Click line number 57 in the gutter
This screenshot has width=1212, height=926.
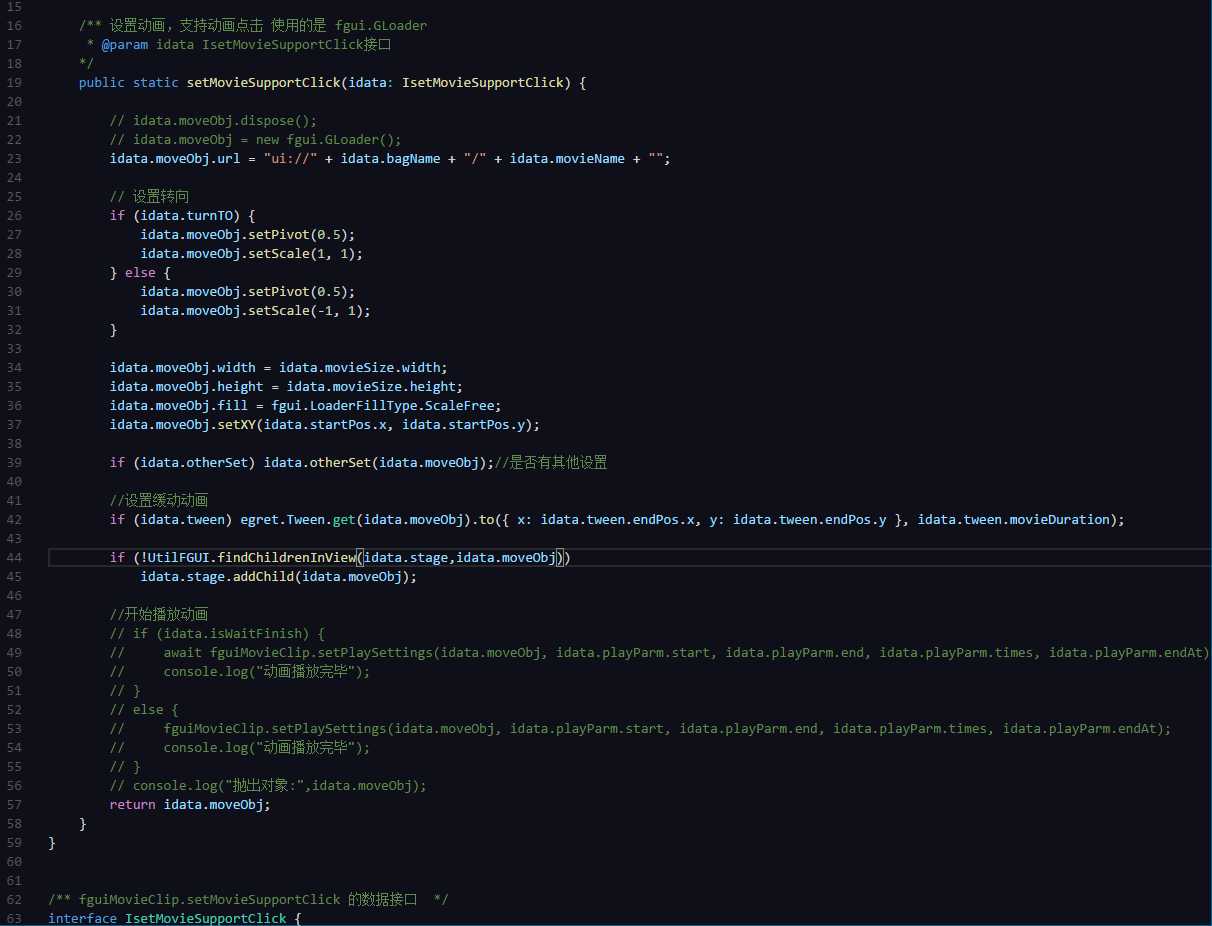(x=14, y=804)
